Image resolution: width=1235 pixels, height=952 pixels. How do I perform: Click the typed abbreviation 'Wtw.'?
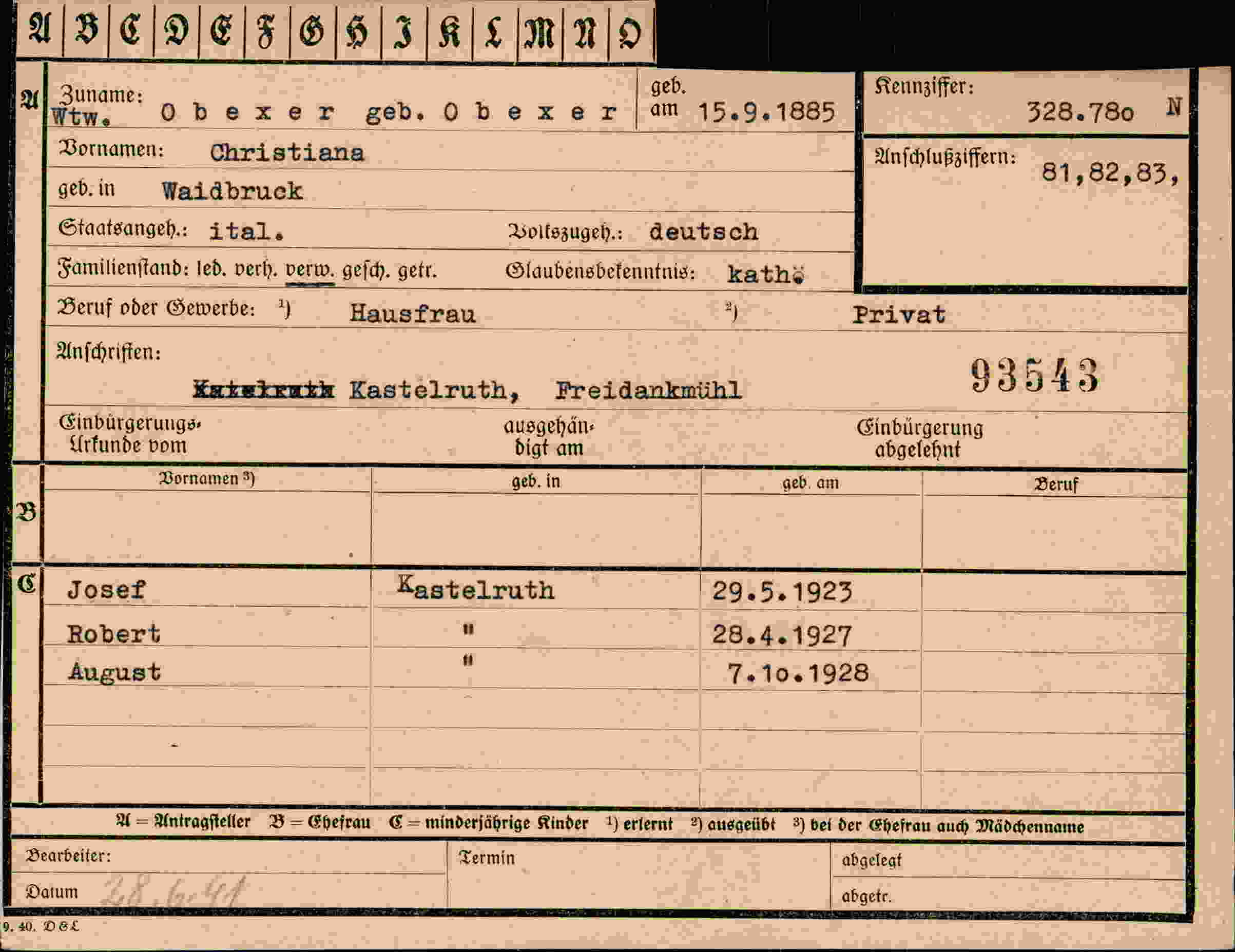coord(81,117)
